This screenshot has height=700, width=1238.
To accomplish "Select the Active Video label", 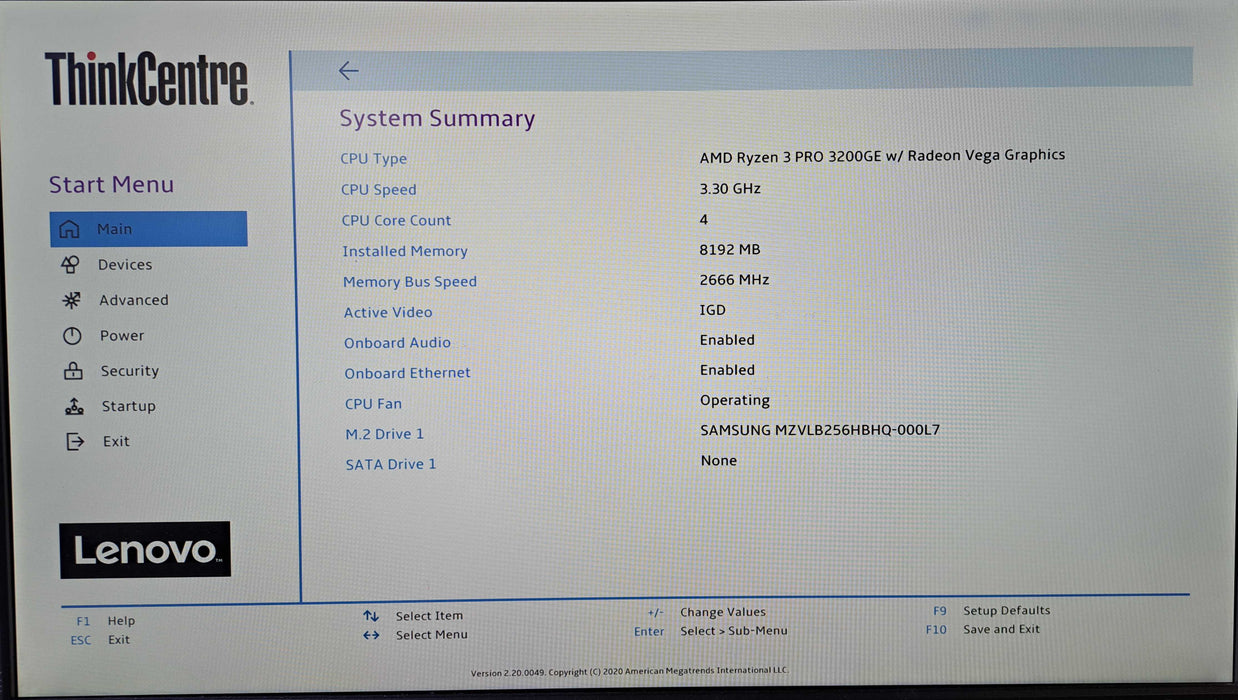I will [x=388, y=313].
